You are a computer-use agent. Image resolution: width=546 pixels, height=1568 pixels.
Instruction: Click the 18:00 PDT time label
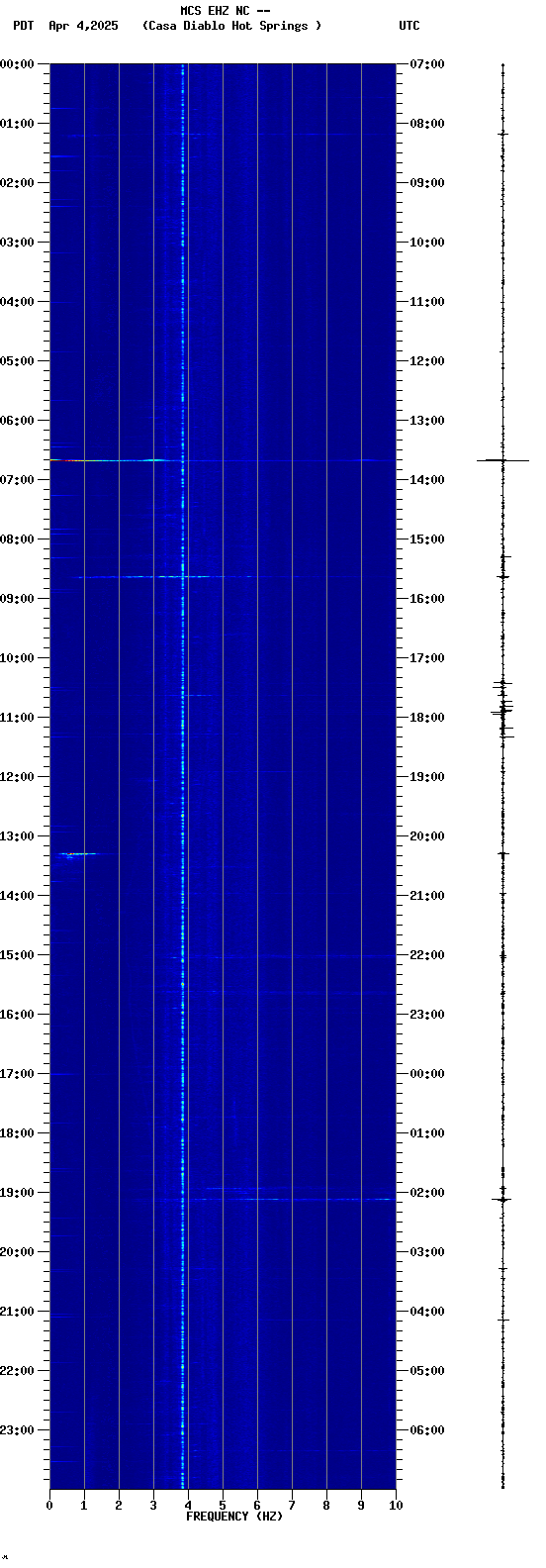coord(18,1133)
